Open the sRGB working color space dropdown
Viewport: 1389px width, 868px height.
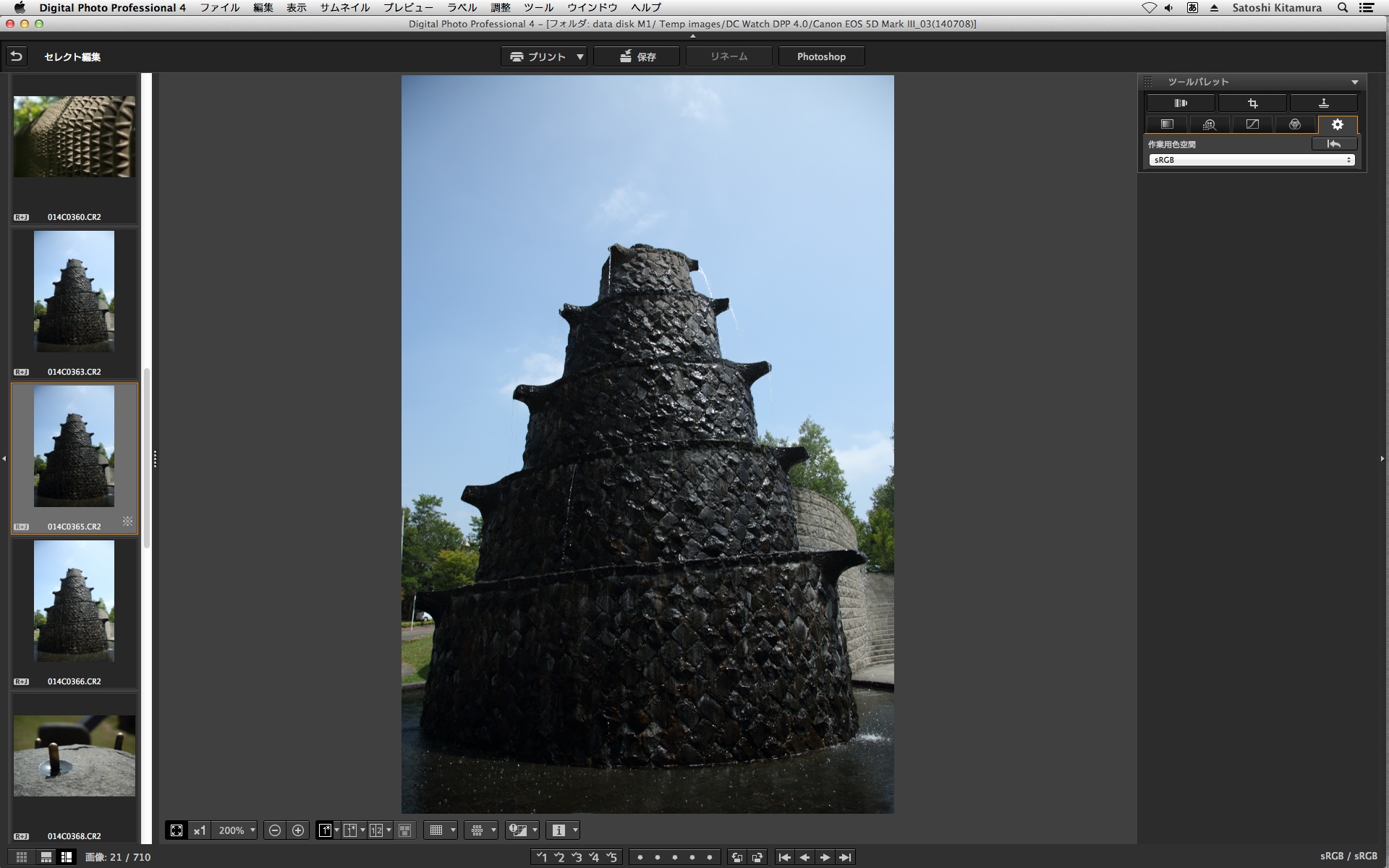tap(1252, 160)
